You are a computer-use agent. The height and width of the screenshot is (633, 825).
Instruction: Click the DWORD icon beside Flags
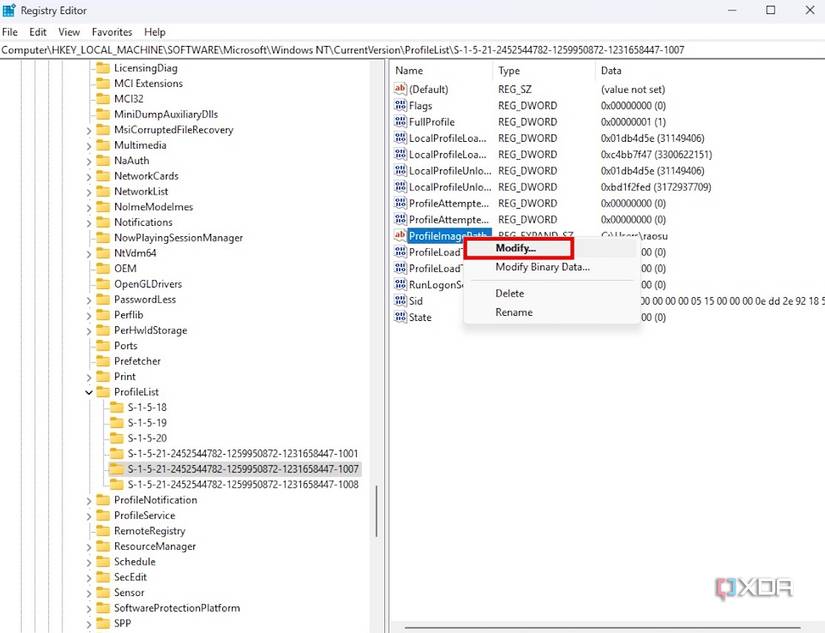400,105
